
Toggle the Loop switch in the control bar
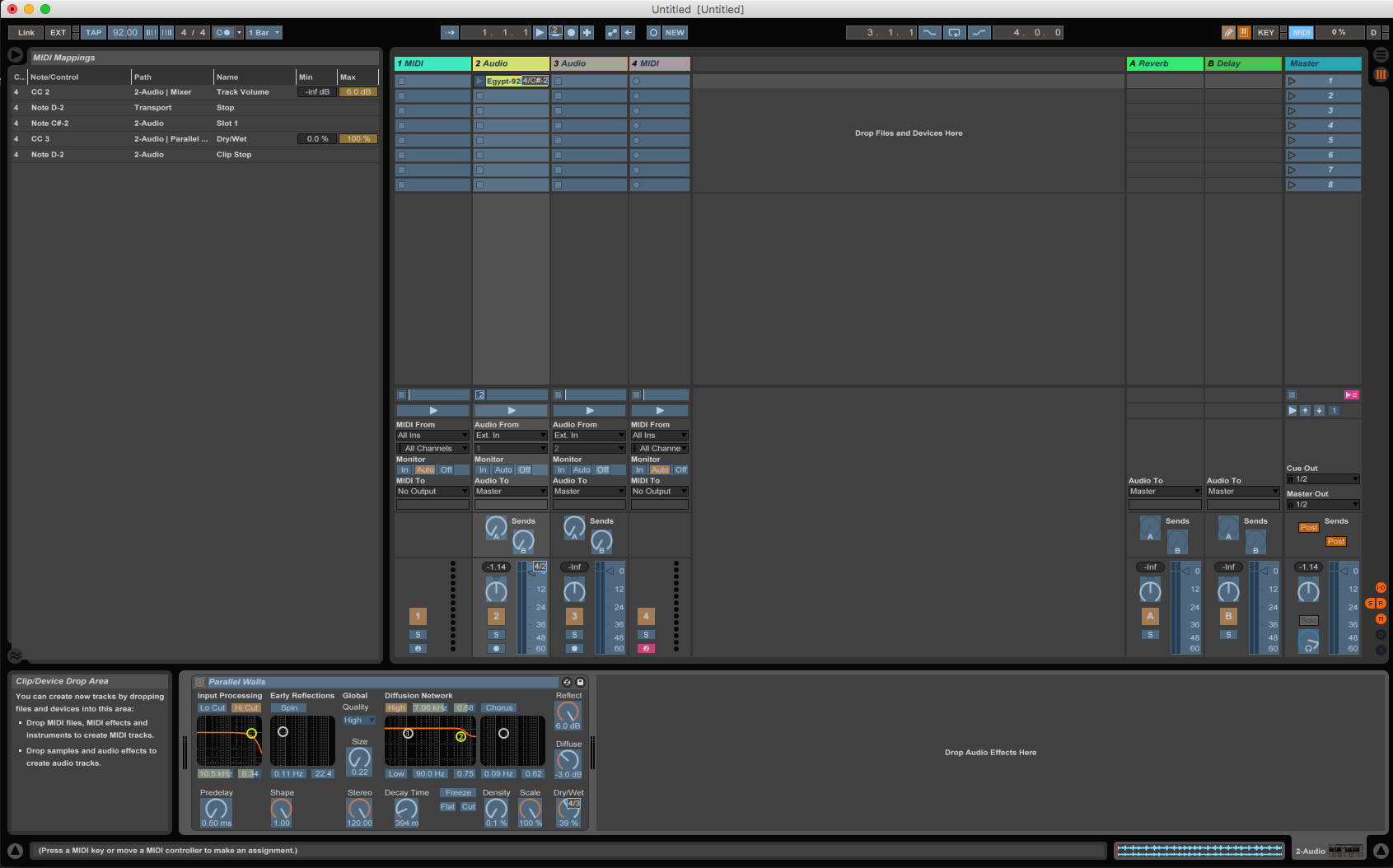[x=954, y=32]
